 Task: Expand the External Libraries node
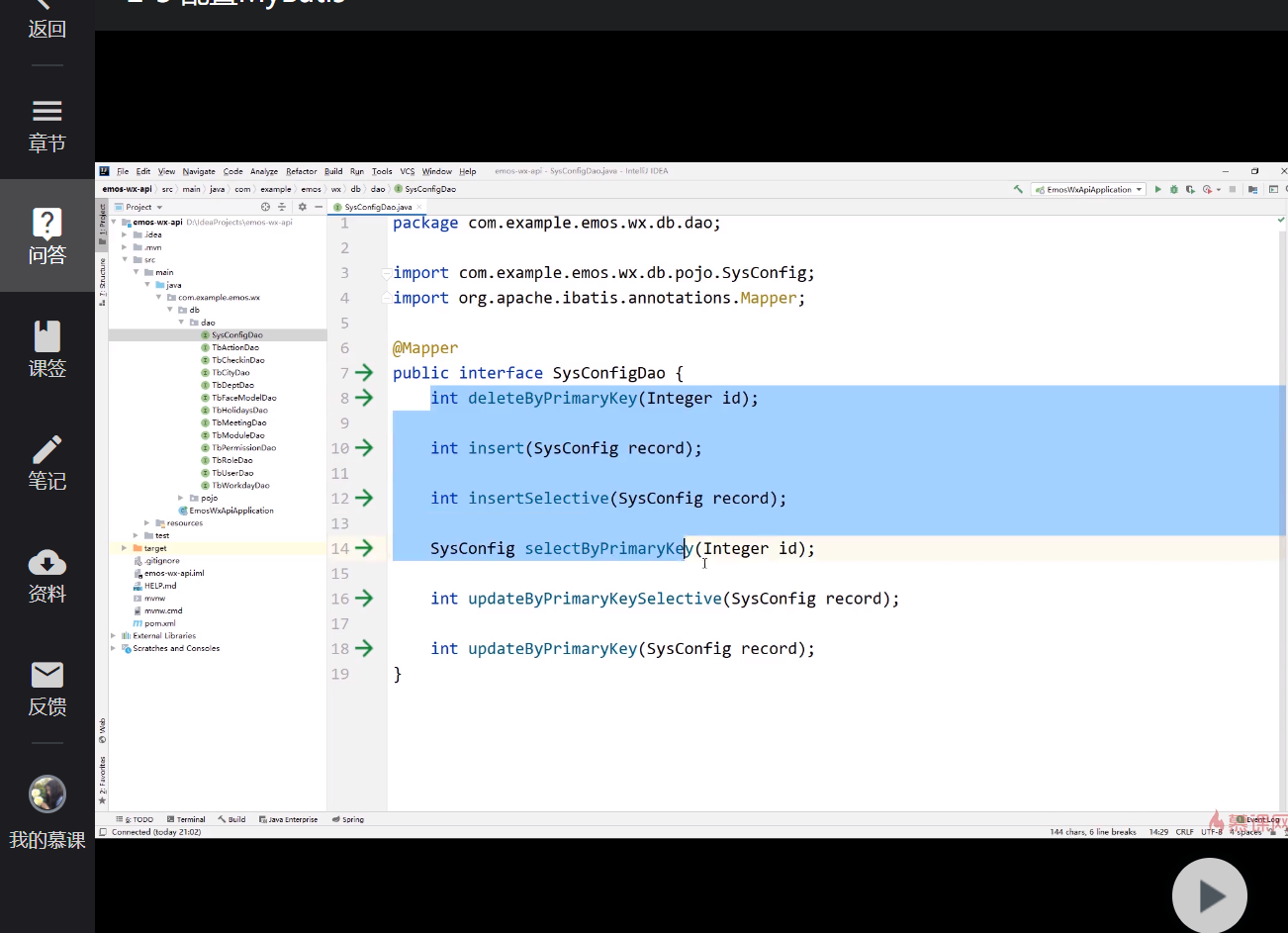click(x=114, y=636)
